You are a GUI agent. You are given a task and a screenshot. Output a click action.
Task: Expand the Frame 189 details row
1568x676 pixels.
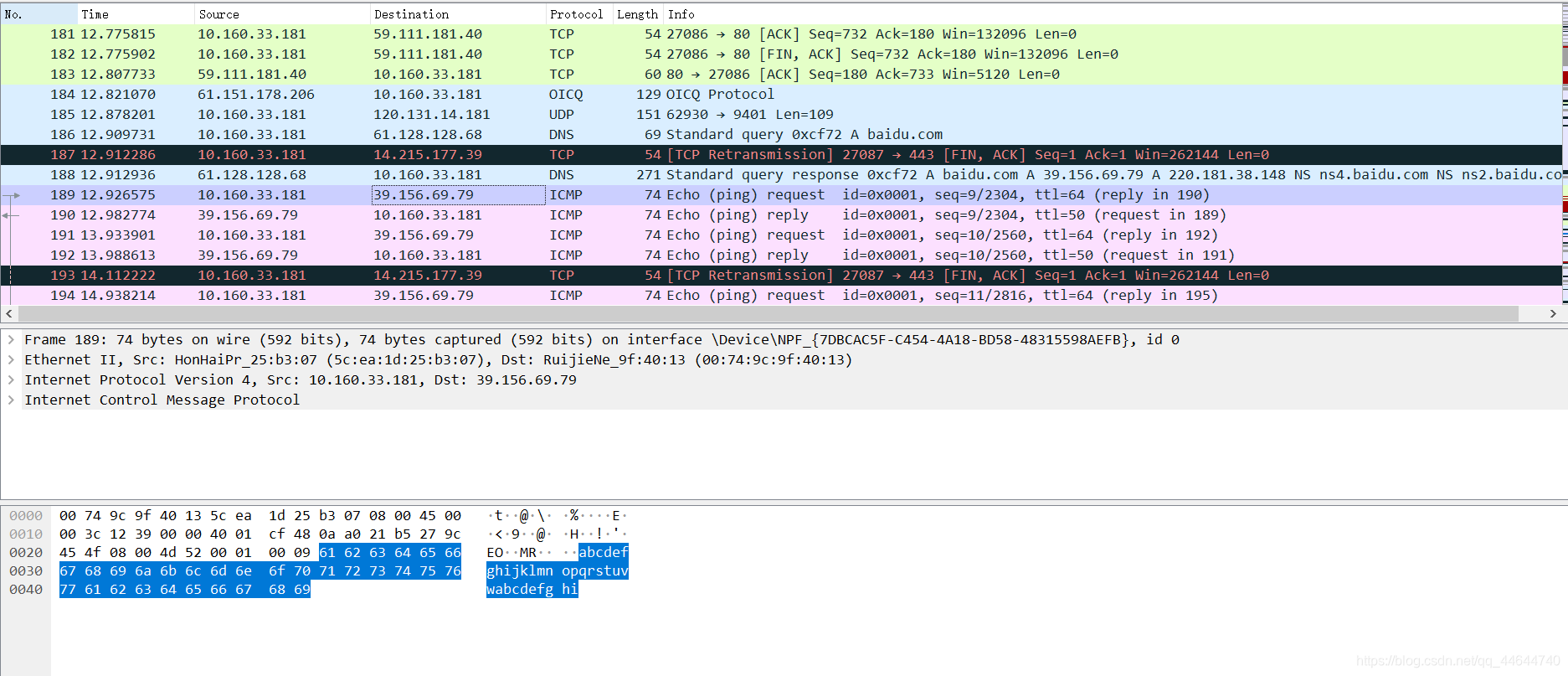[11, 339]
